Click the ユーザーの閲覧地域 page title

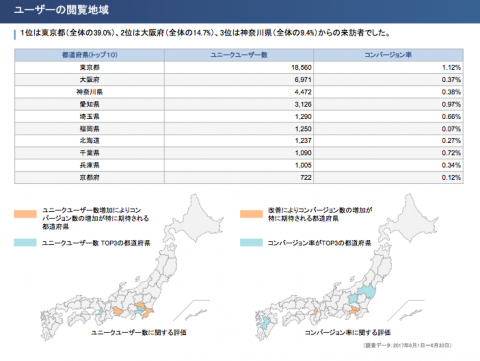point(61,10)
